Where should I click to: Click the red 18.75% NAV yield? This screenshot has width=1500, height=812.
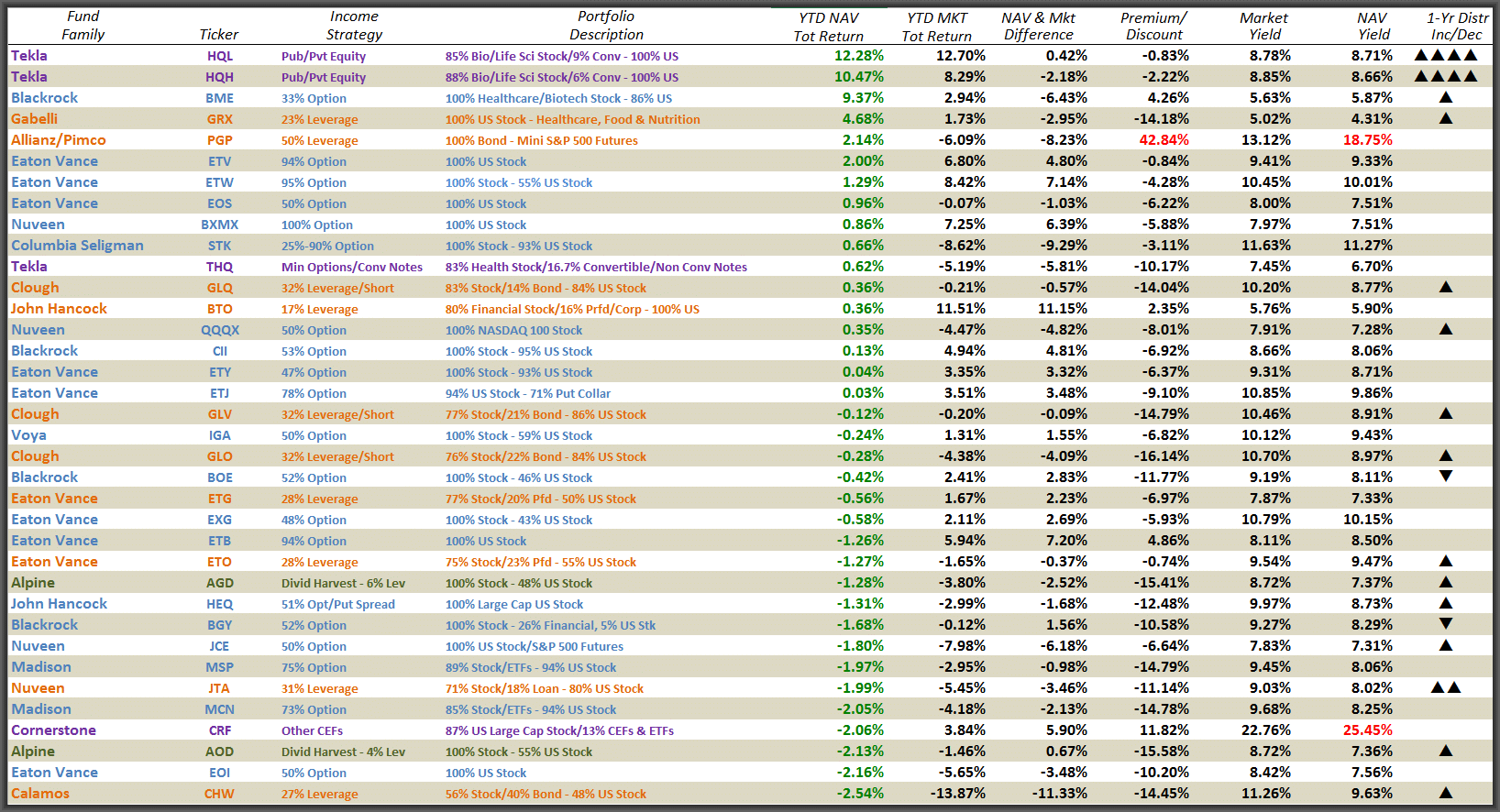pos(1368,140)
